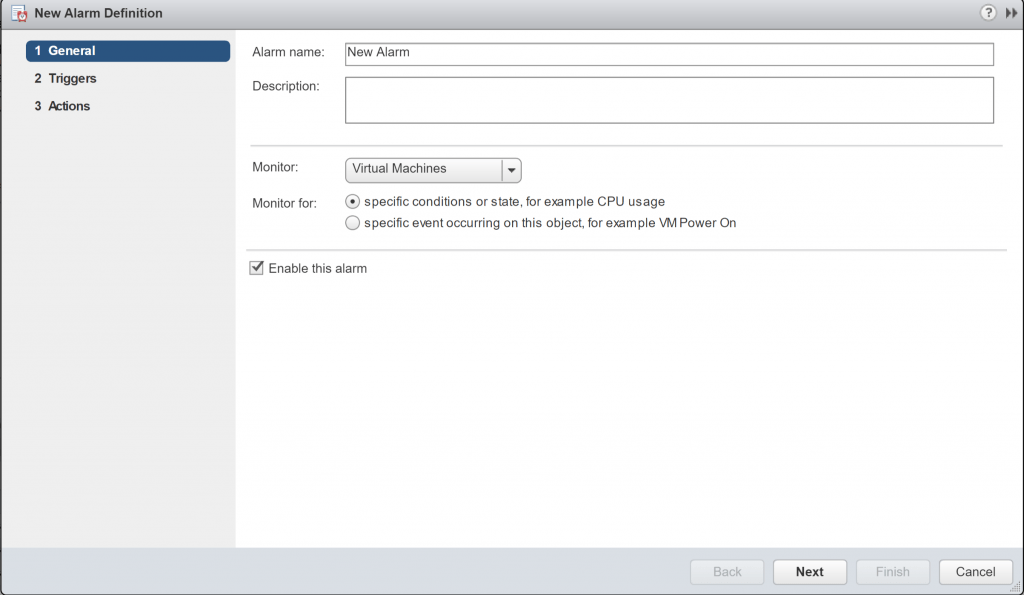The width and height of the screenshot is (1024, 595).
Task: Open the Actions step
Action: (x=66, y=105)
